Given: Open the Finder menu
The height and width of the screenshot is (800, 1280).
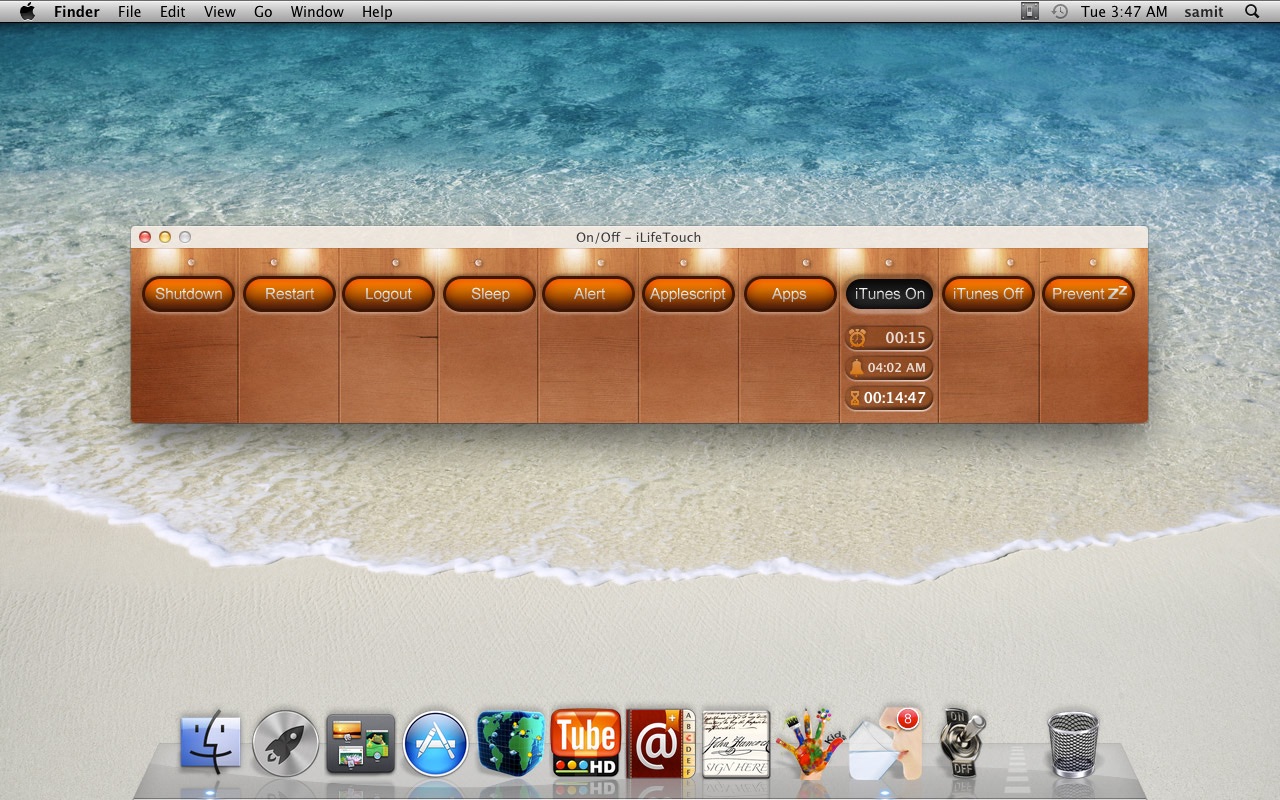Looking at the screenshot, I should [x=76, y=12].
